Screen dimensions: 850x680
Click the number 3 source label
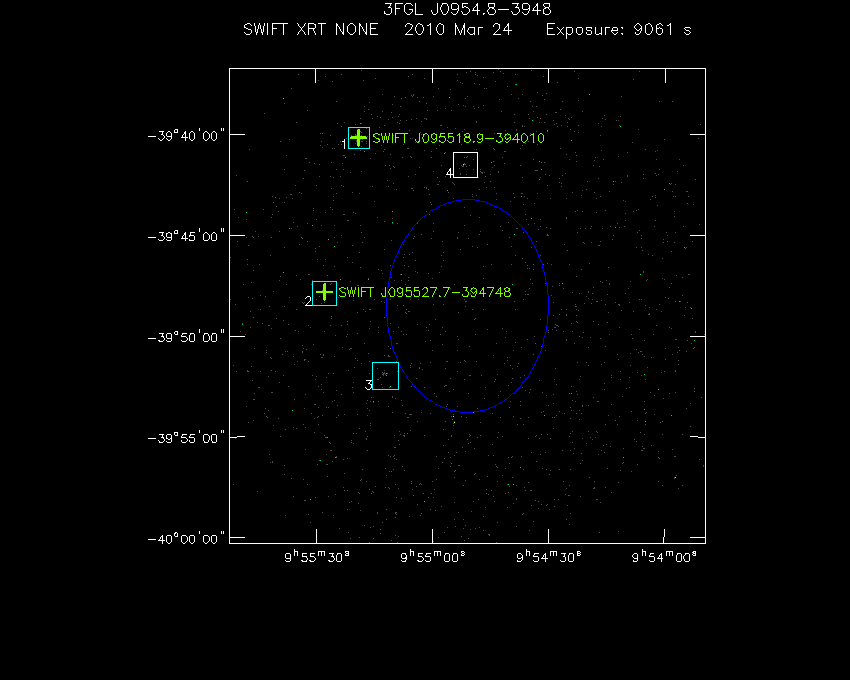pos(369,385)
